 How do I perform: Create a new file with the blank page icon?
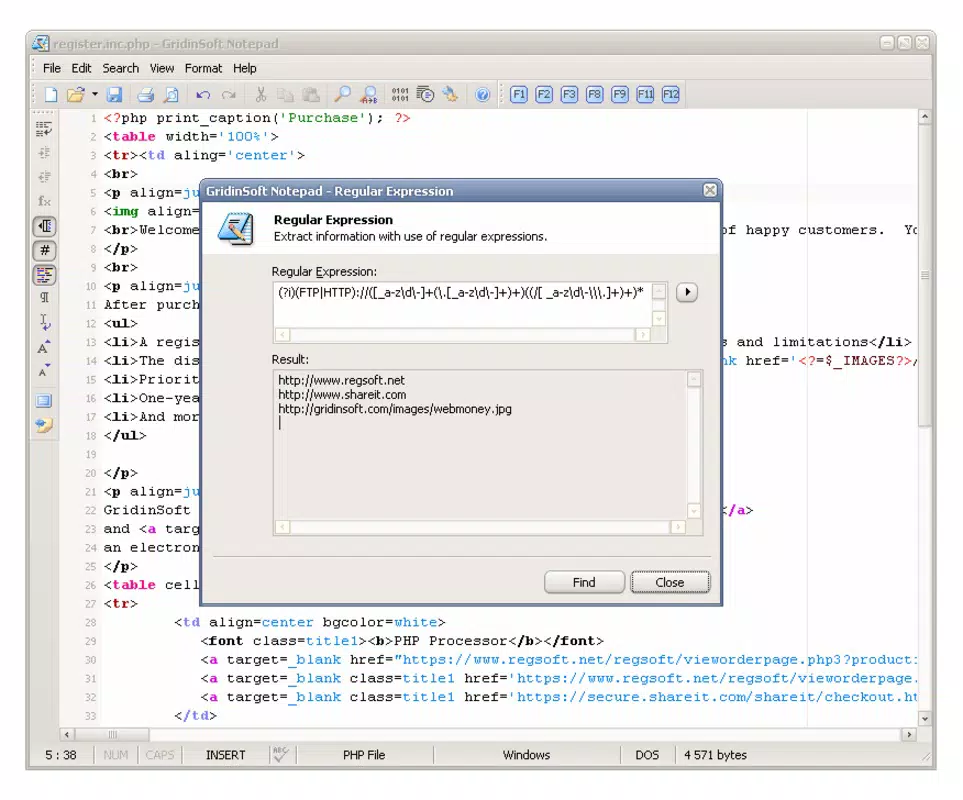click(52, 95)
